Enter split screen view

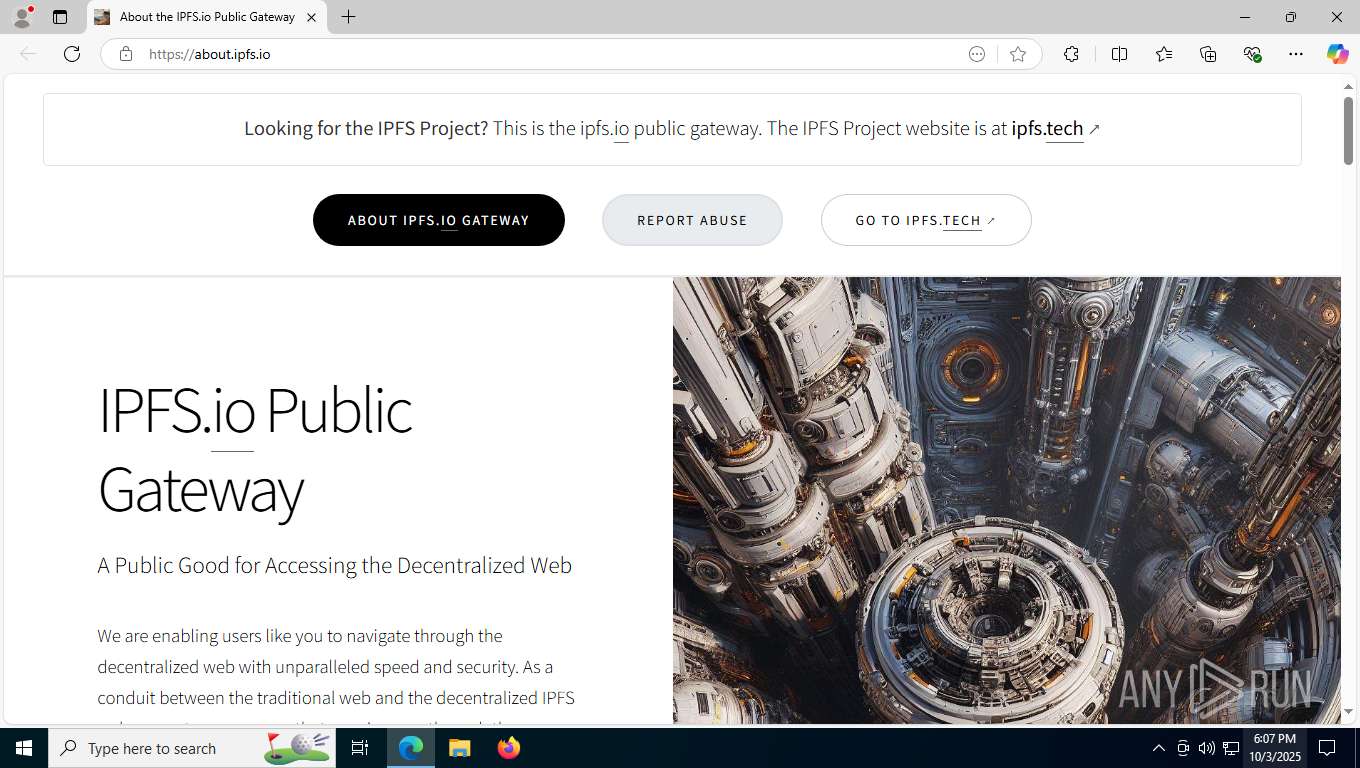click(1119, 54)
